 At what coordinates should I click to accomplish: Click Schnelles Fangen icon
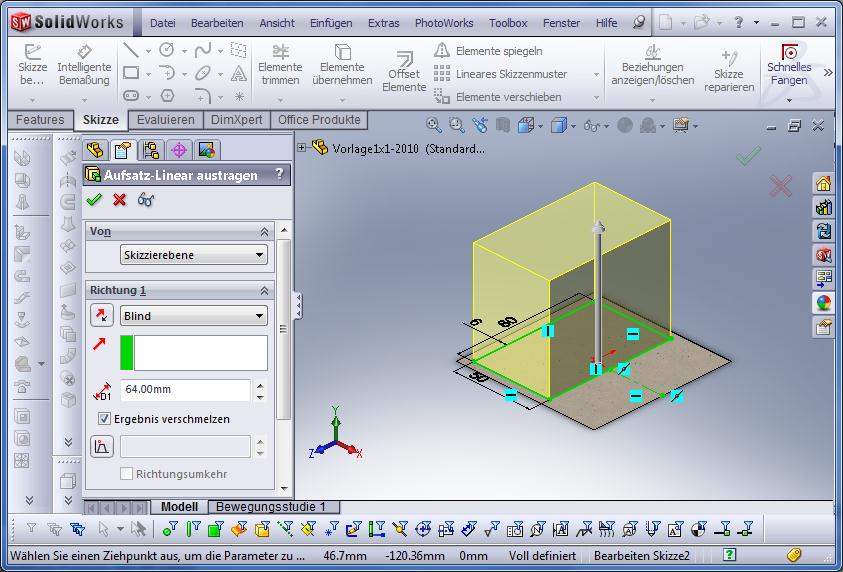tap(789, 65)
